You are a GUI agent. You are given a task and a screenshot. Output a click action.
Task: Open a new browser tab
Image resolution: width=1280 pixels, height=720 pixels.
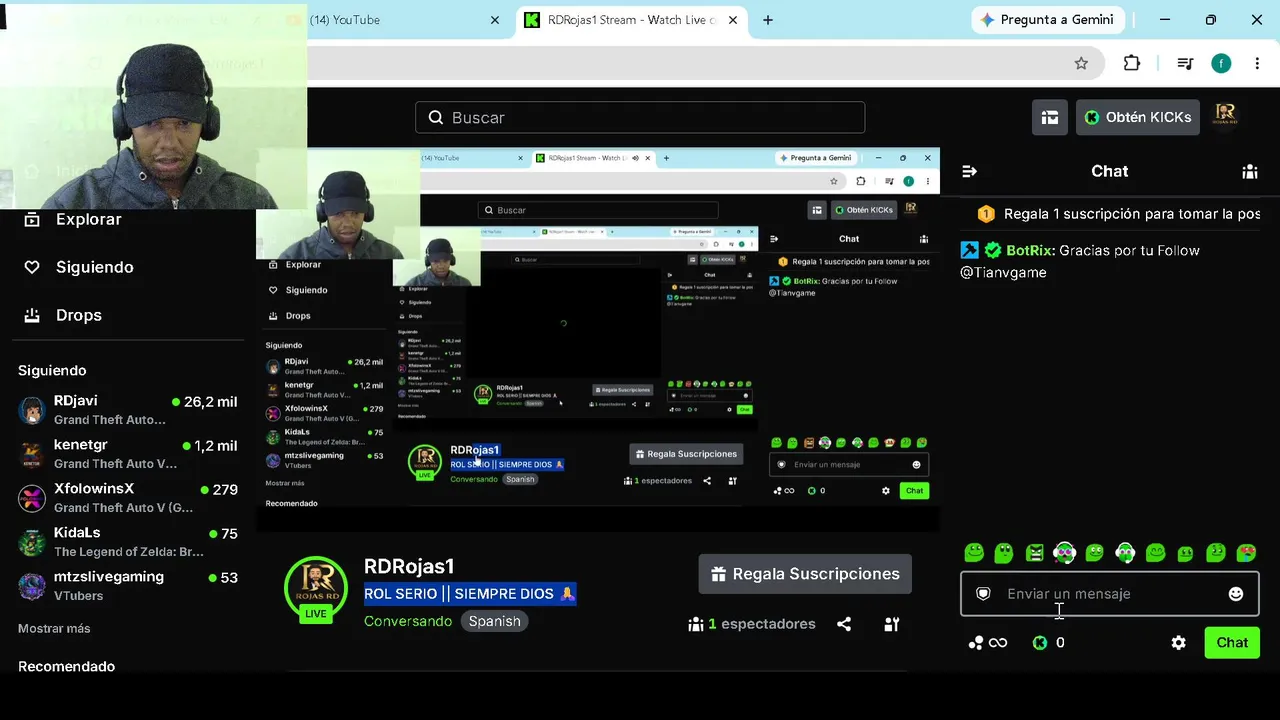coord(768,20)
